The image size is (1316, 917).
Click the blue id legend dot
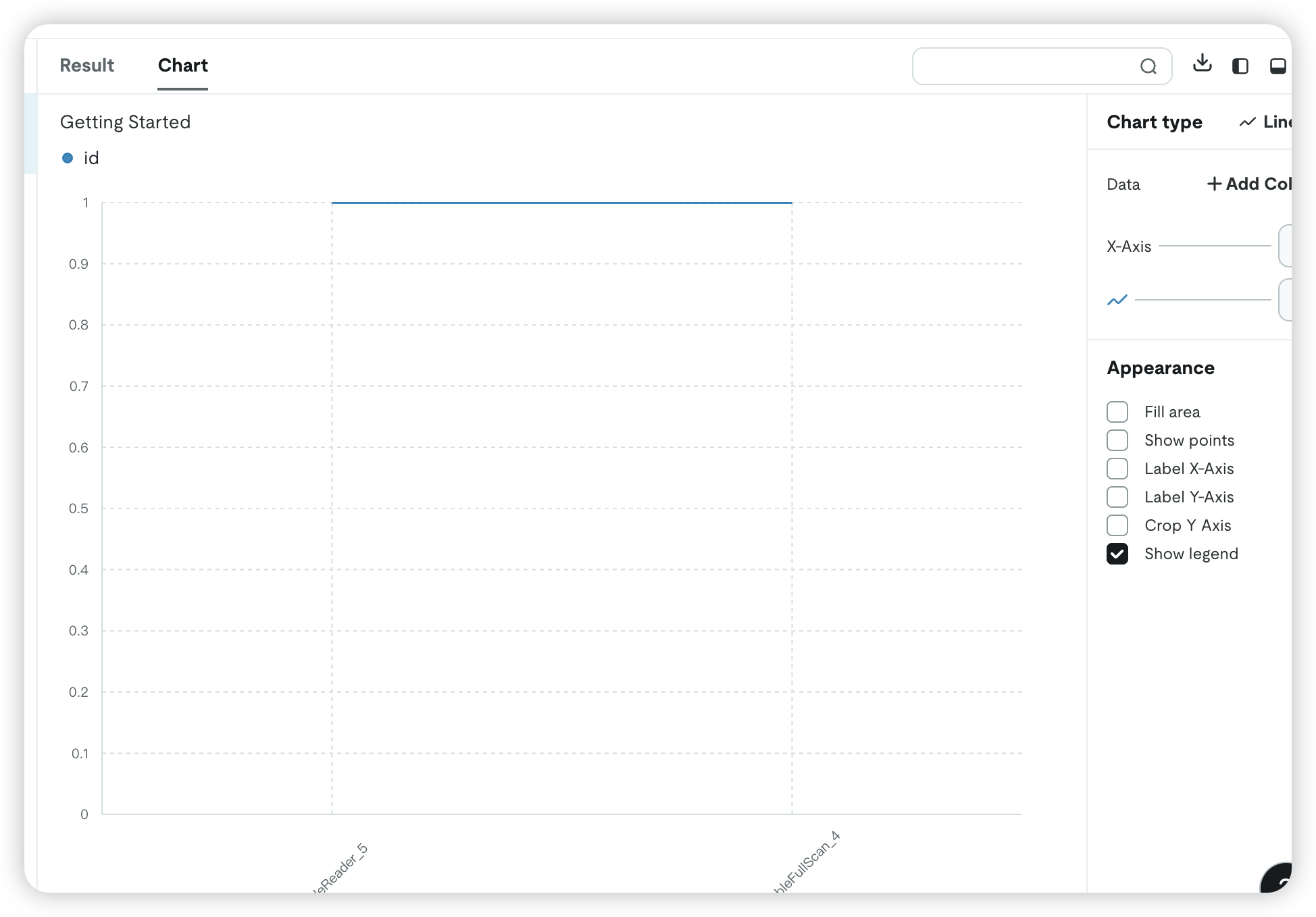(68, 158)
